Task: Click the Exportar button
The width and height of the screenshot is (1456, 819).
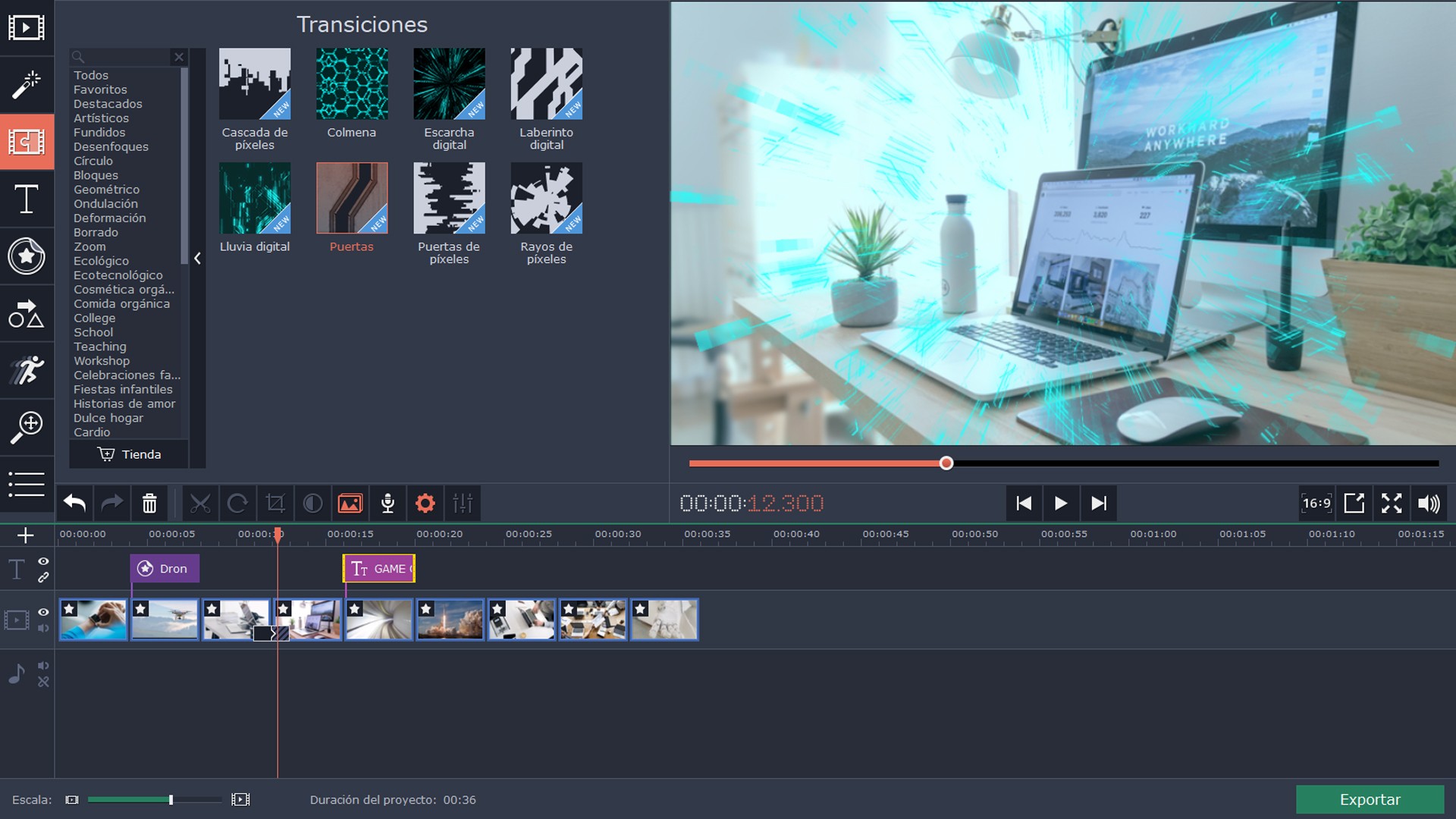Action: click(1370, 799)
